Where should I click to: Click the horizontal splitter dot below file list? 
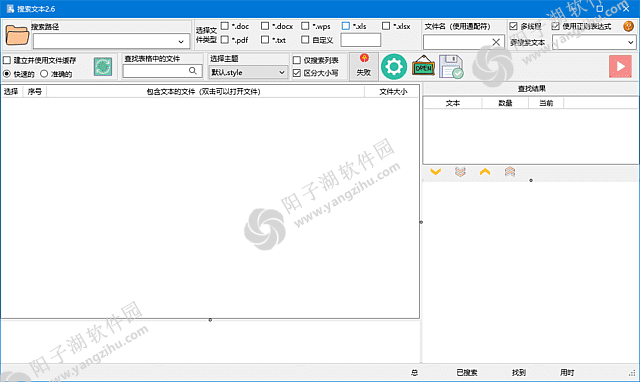[210, 320]
